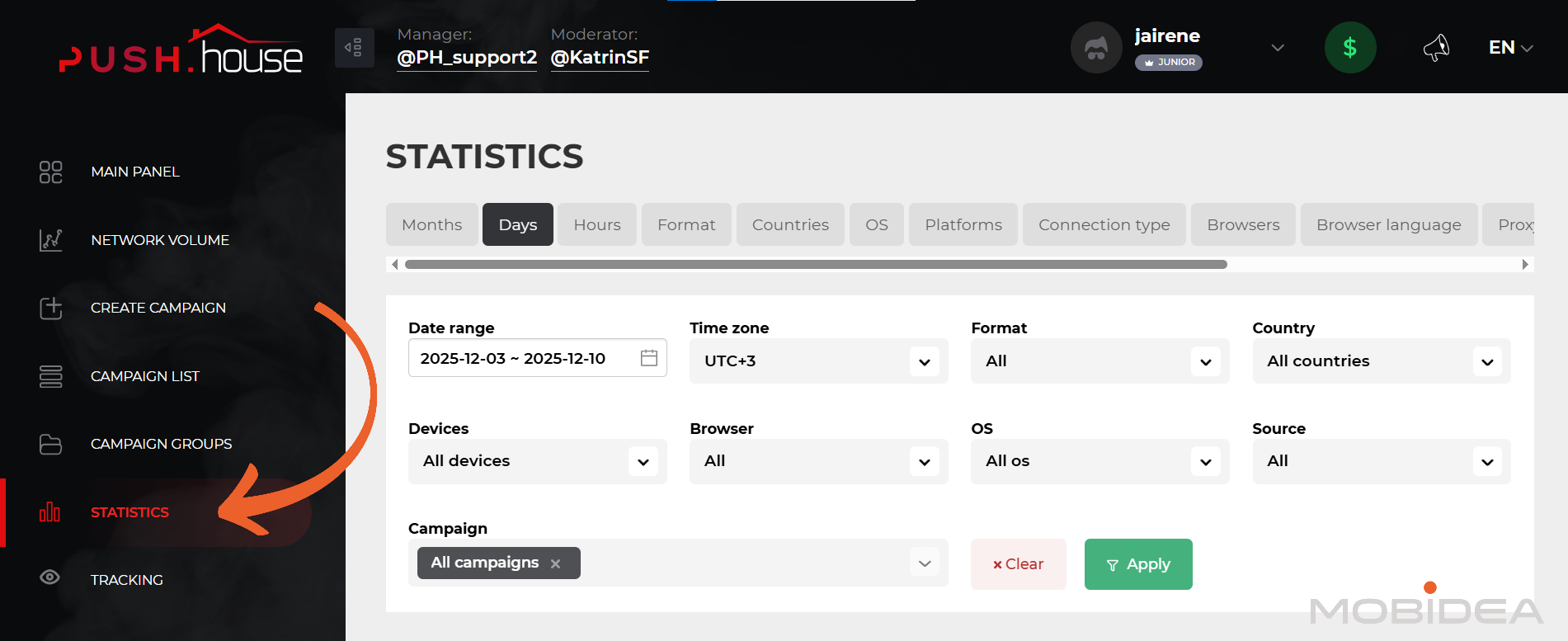This screenshot has width=1568, height=641.
Task: Click the Campaign Groups folder icon
Action: pyautogui.click(x=50, y=444)
